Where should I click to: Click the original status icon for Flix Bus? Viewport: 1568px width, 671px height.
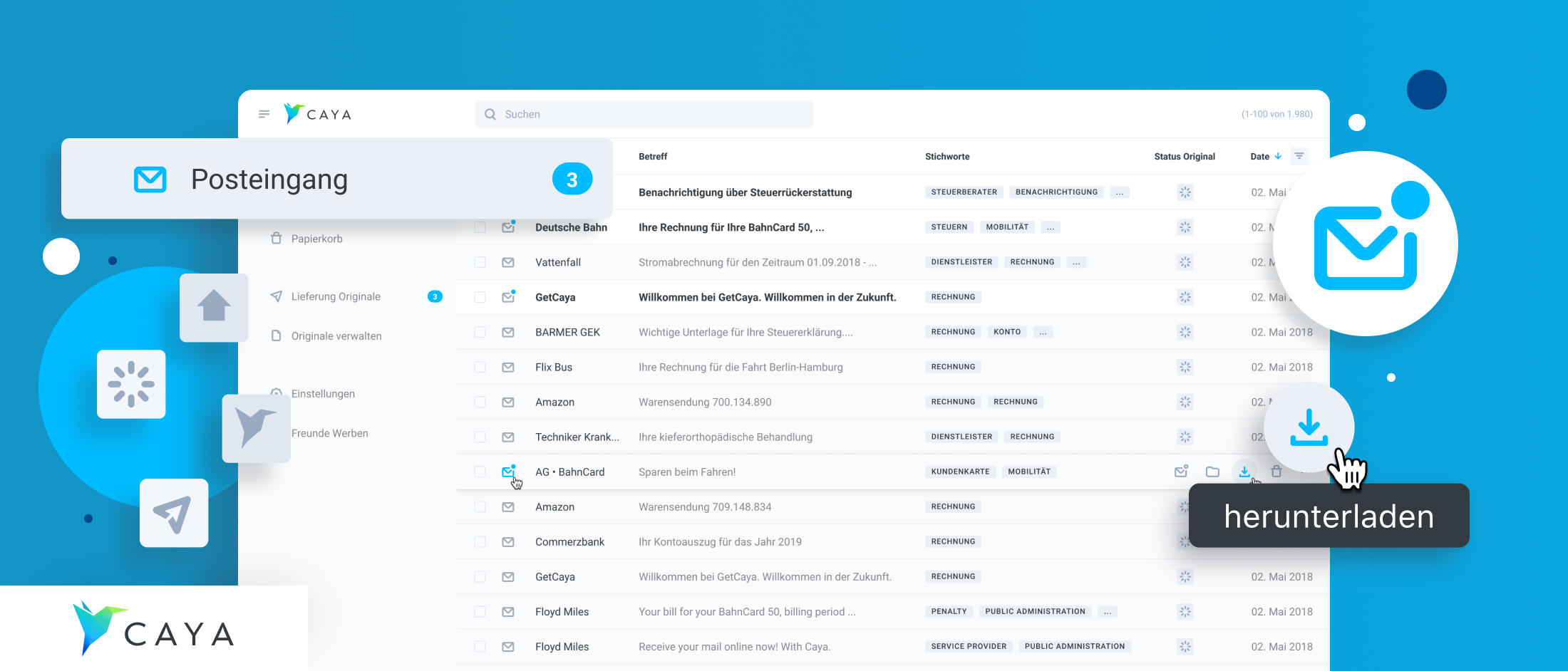tap(1185, 367)
